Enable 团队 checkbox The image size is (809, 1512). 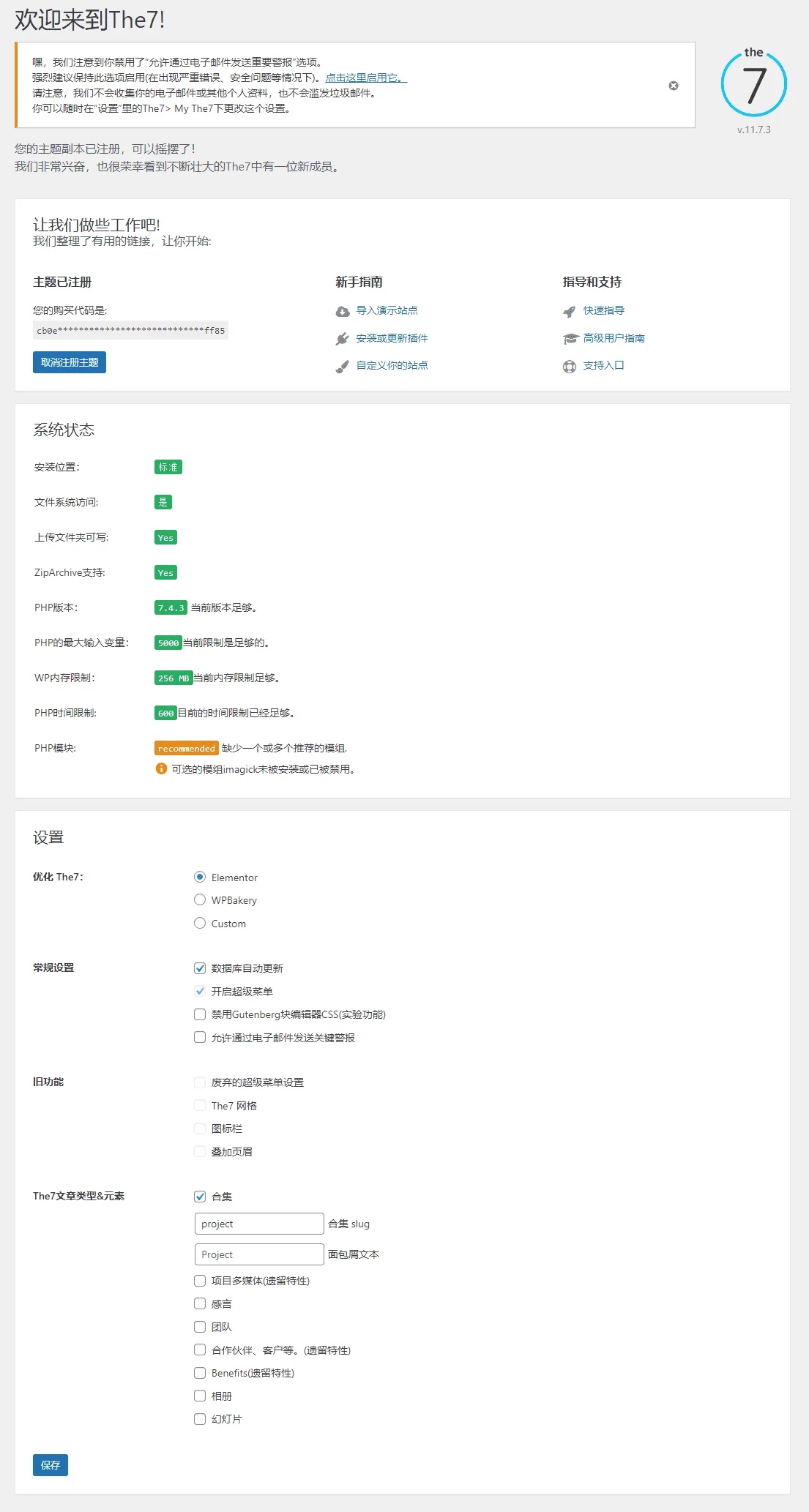[x=200, y=1327]
